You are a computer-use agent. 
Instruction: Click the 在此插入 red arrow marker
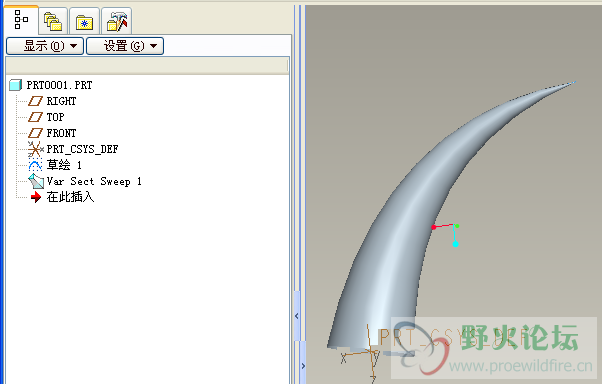pyautogui.click(x=36, y=197)
